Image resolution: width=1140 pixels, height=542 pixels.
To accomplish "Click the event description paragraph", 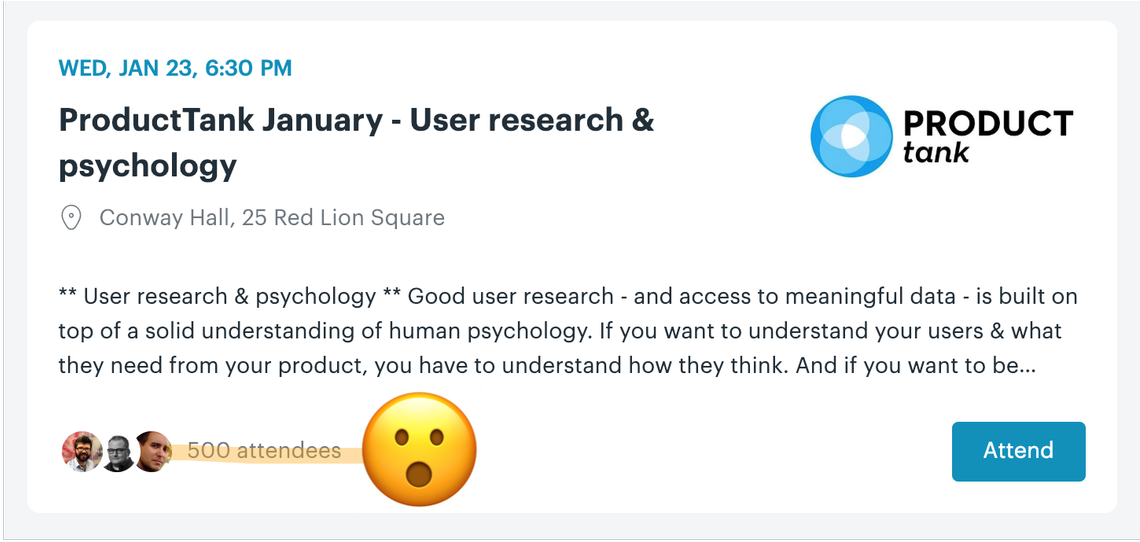I will [568, 331].
